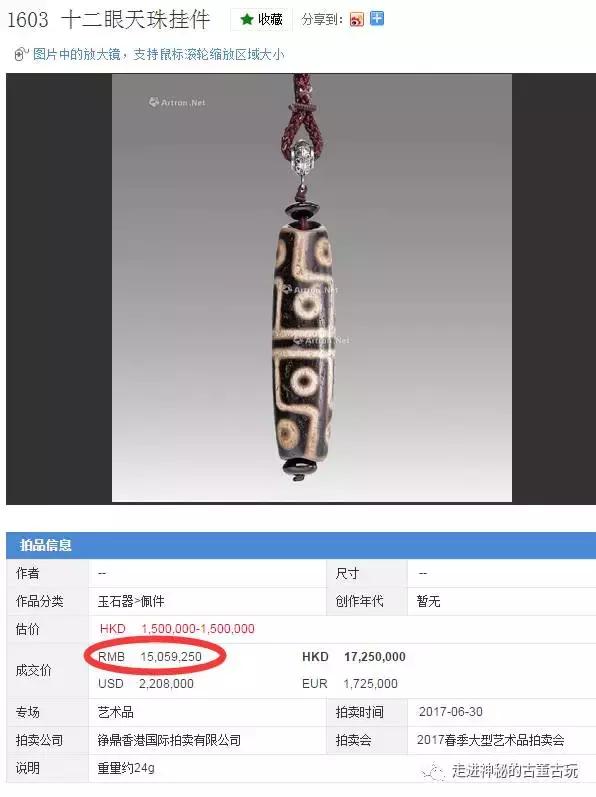Click the green star 收藏 favorite button

point(261,20)
